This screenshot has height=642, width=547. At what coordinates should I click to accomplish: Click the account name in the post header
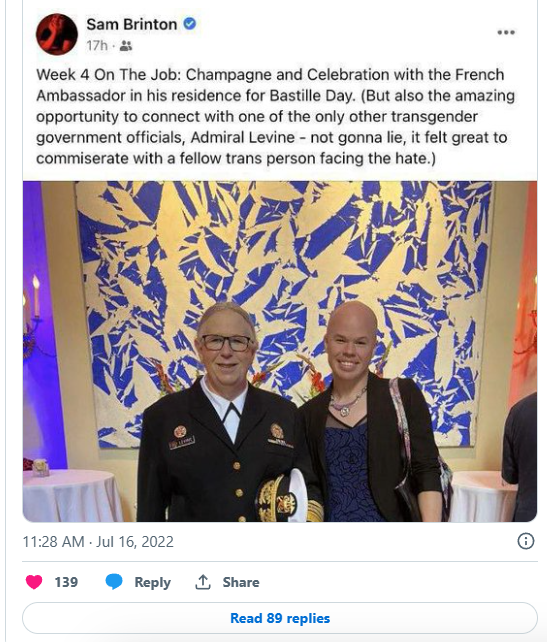tap(131, 25)
